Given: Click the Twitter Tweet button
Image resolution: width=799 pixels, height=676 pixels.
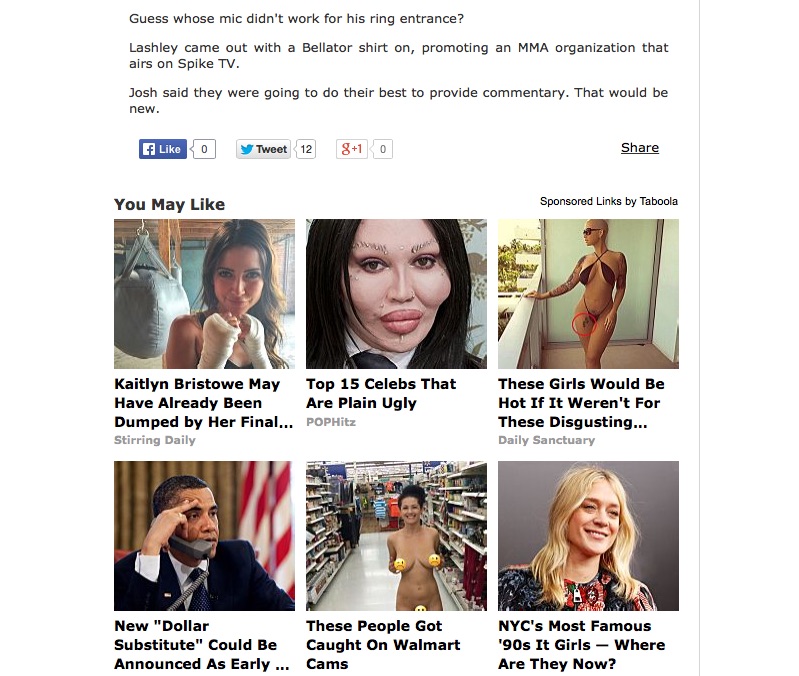Looking at the screenshot, I should [x=263, y=149].
